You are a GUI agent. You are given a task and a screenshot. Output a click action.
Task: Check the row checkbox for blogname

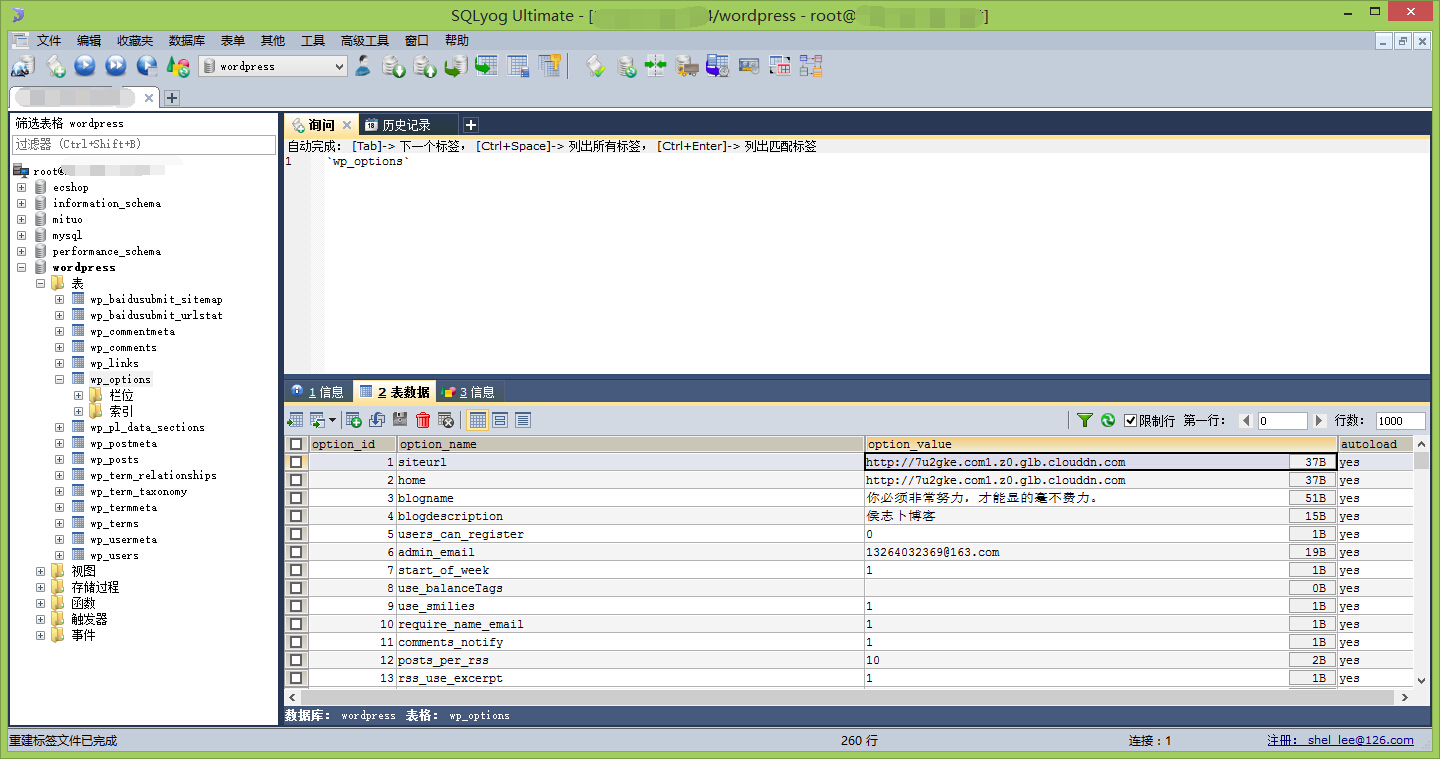[x=296, y=498]
